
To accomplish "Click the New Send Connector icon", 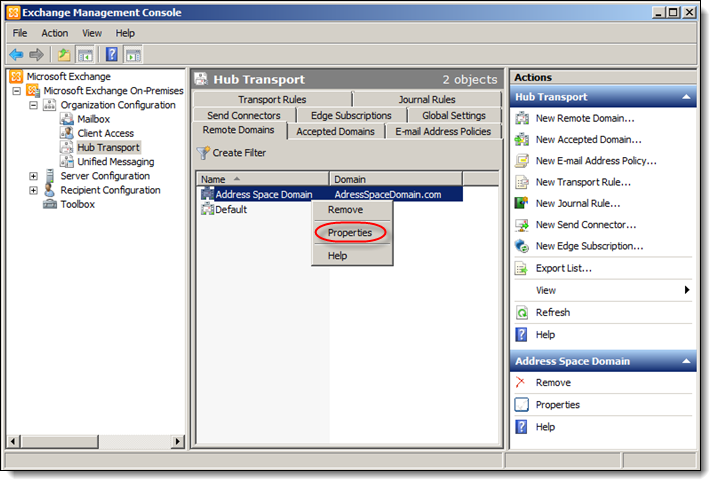I will pos(521,225).
